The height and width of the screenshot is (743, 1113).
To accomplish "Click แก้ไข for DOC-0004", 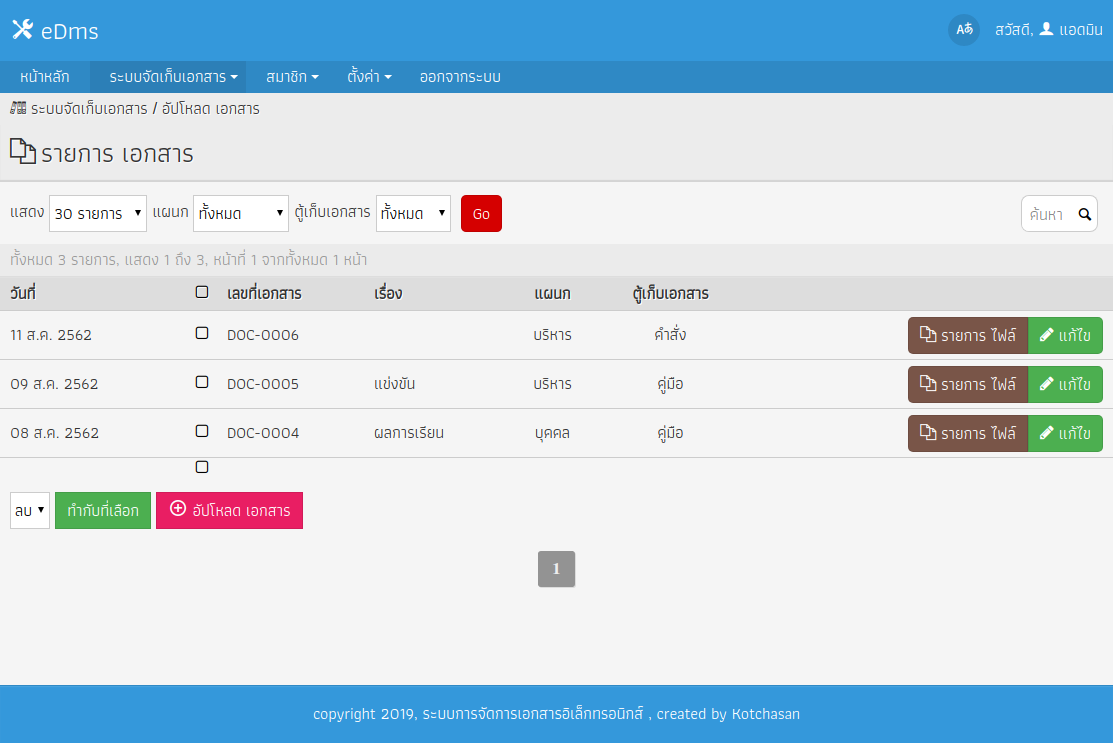I will pyautogui.click(x=1065, y=433).
